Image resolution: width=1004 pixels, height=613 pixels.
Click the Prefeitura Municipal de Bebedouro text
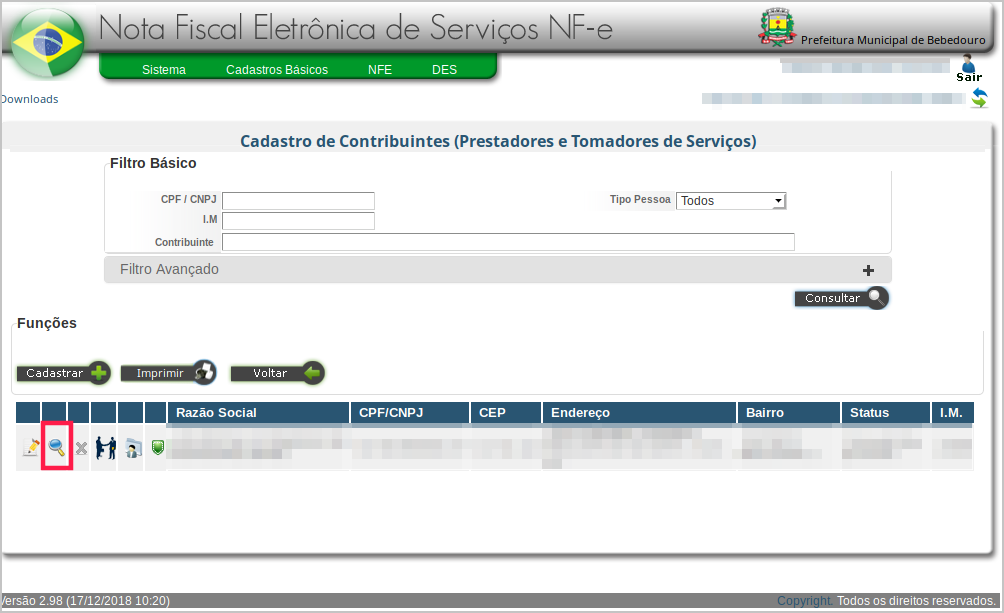893,40
